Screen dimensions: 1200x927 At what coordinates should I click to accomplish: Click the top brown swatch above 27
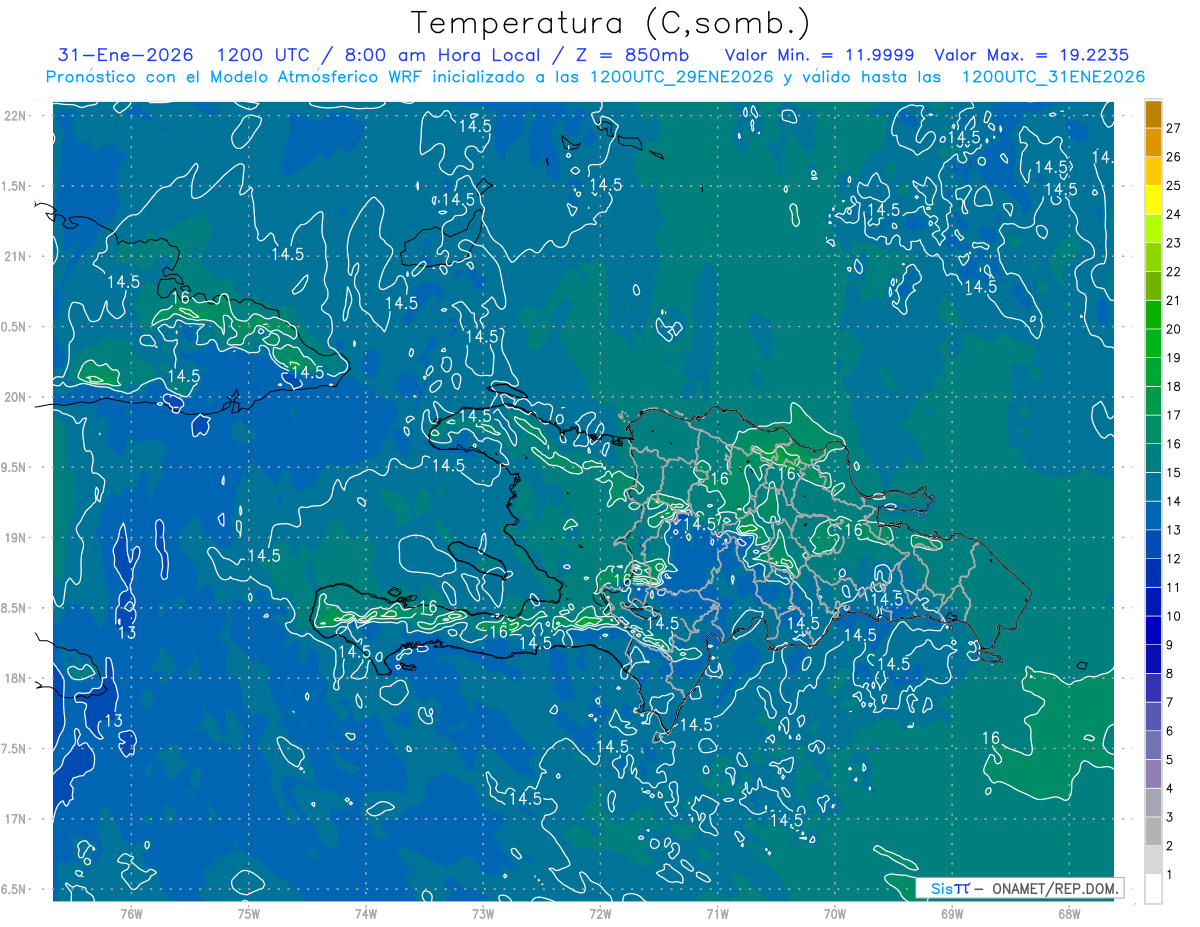click(1153, 114)
